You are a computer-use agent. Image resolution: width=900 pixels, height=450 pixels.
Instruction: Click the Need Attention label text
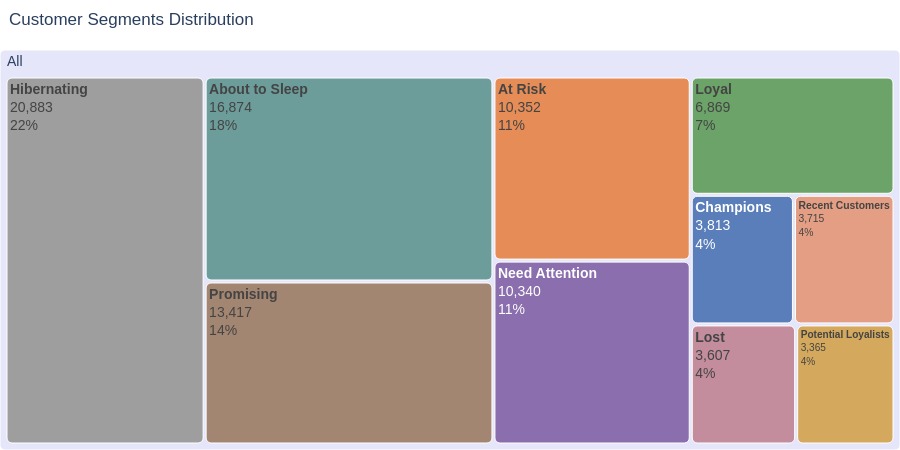pos(548,273)
